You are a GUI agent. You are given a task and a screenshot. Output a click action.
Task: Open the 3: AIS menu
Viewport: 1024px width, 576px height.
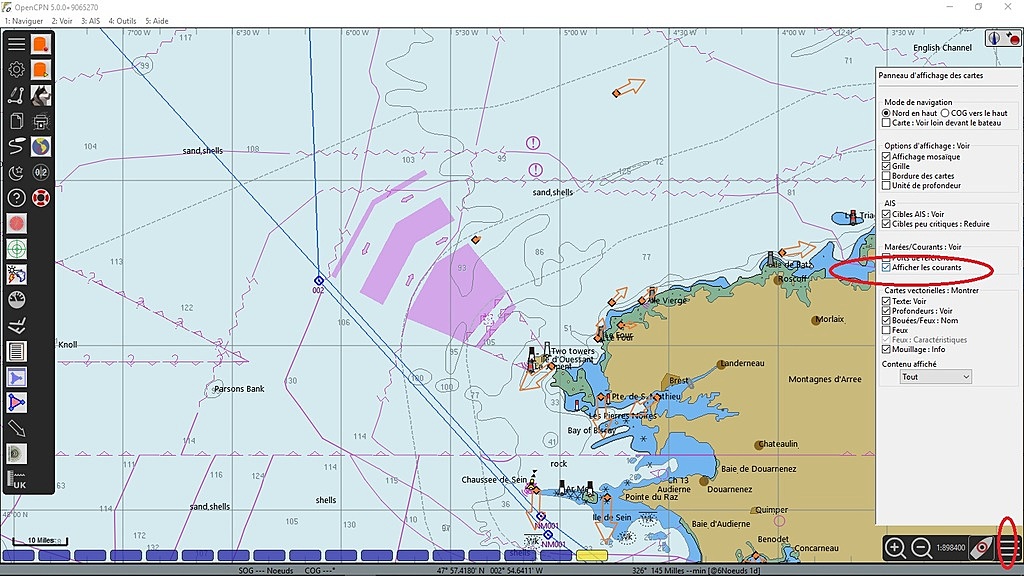click(91, 21)
